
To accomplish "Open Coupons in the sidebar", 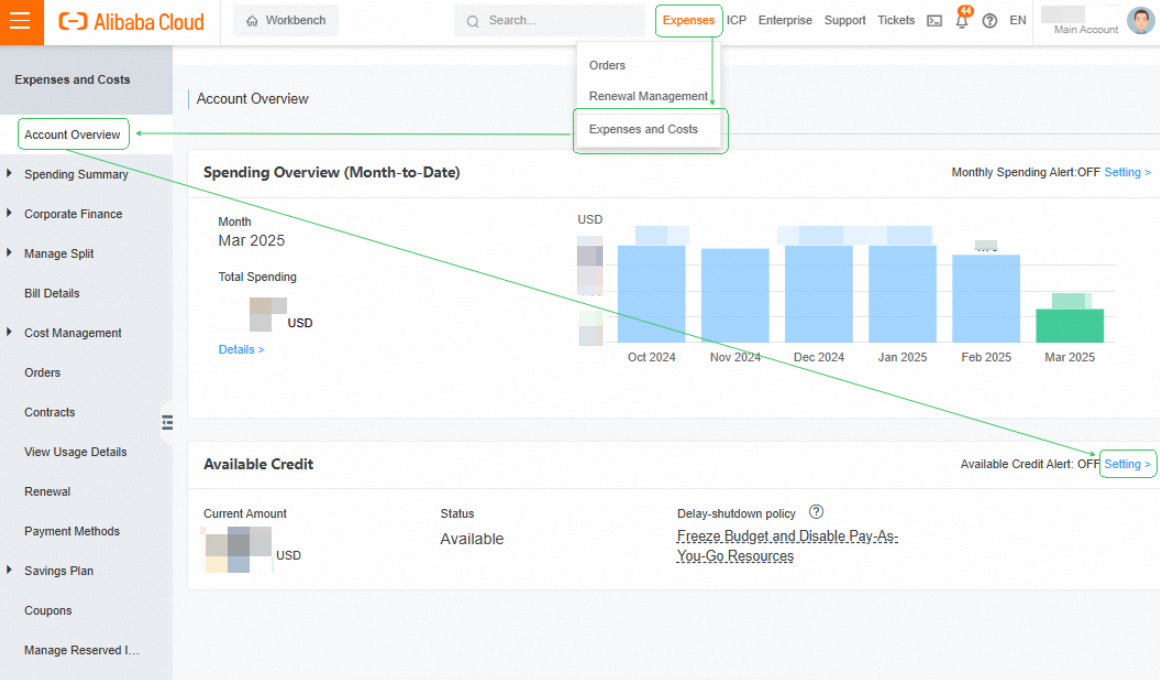I will [48, 610].
